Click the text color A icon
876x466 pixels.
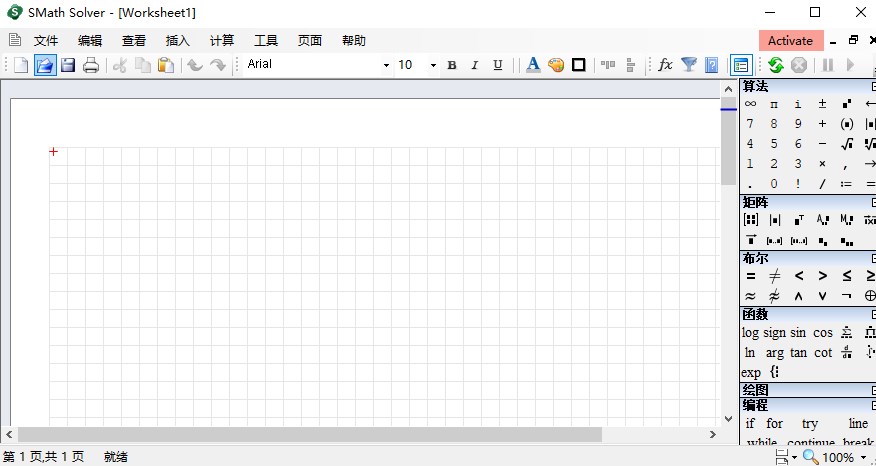click(x=532, y=65)
